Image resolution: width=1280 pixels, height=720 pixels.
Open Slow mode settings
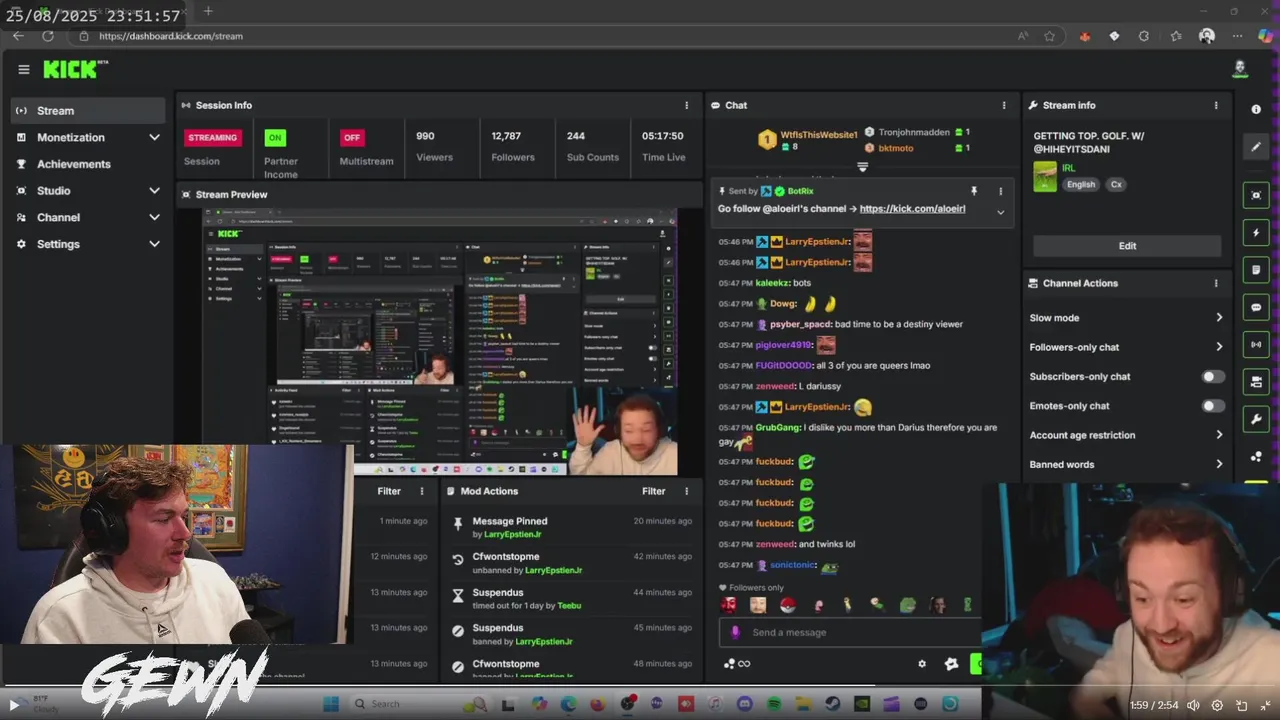tap(1127, 318)
